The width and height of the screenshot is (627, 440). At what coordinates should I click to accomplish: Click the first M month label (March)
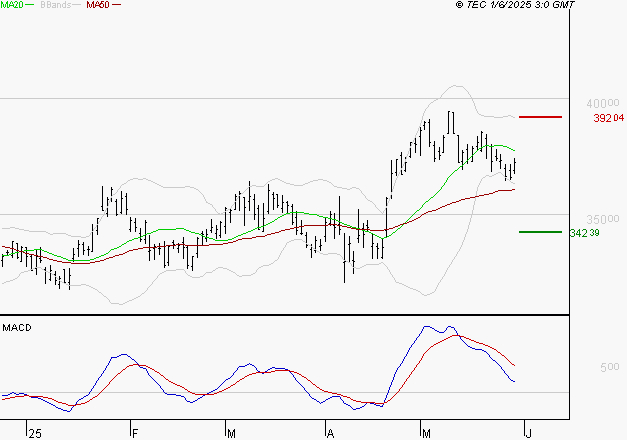click(x=231, y=434)
